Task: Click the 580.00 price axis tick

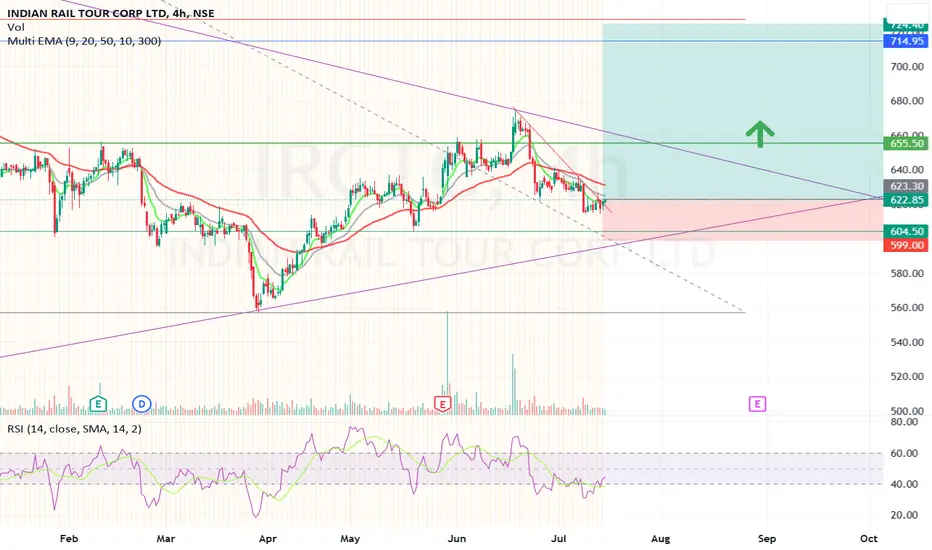Action: click(907, 274)
